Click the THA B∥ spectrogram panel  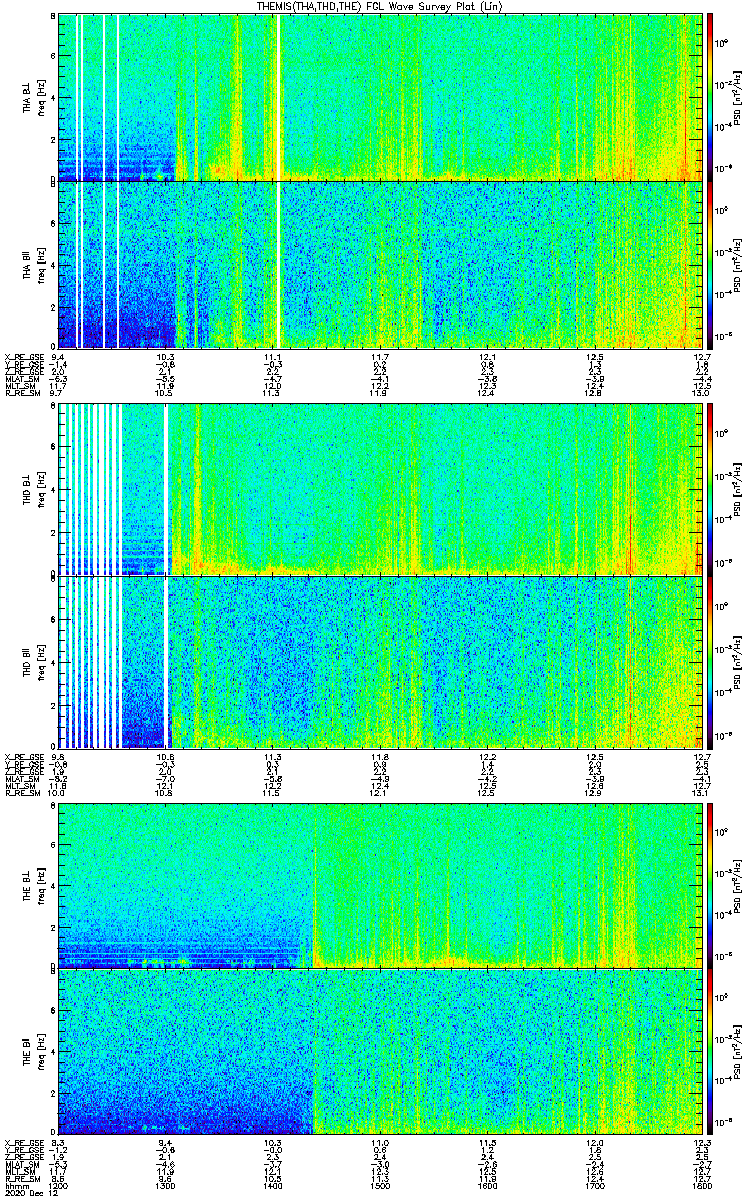(x=379, y=265)
